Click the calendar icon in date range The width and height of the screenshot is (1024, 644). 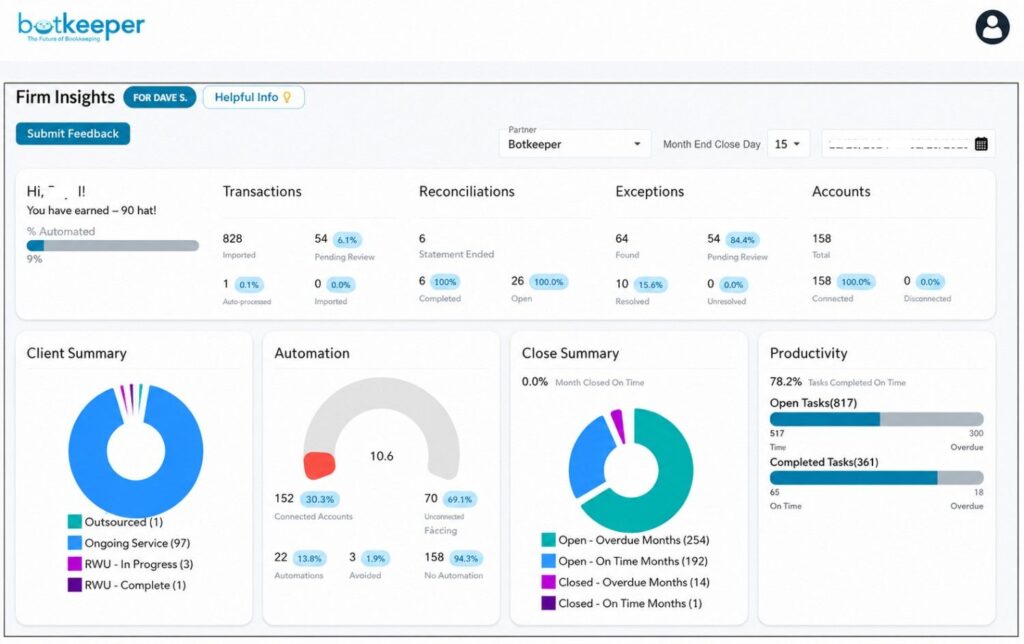tap(981, 144)
